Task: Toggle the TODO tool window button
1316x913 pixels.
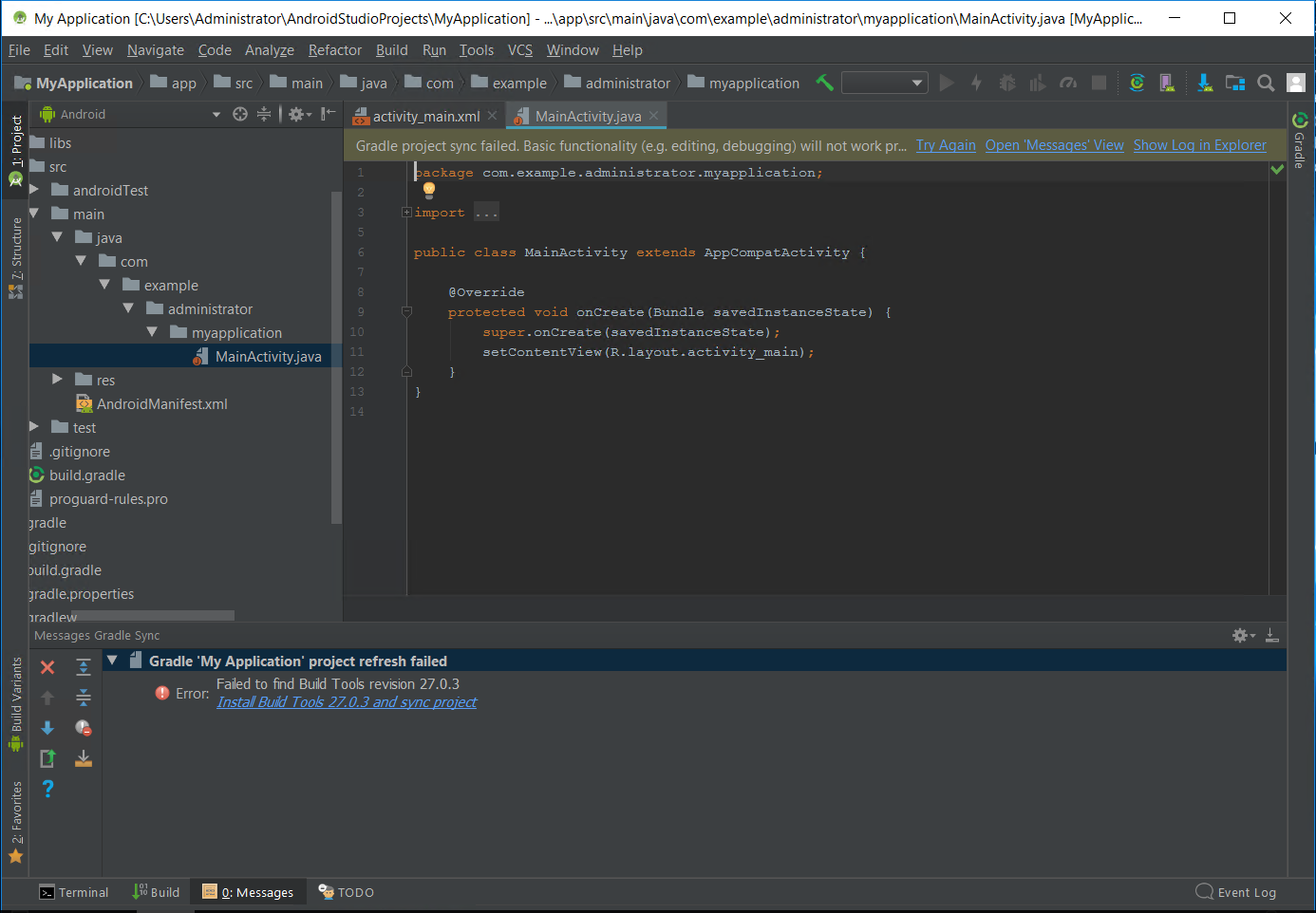Action: tap(347, 892)
